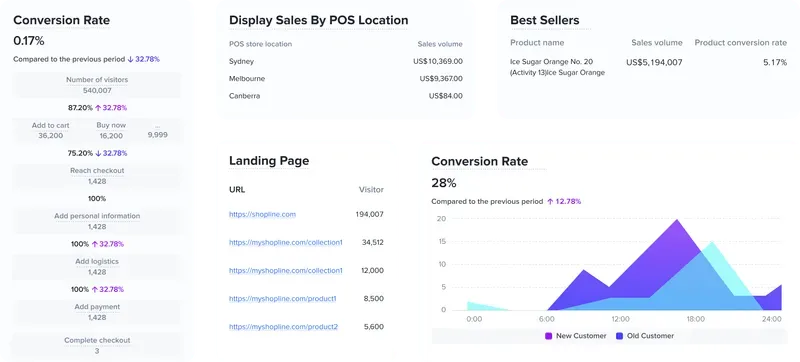Click the down arrow beside 75.20%
This screenshot has width=800, height=362.
(98, 153)
